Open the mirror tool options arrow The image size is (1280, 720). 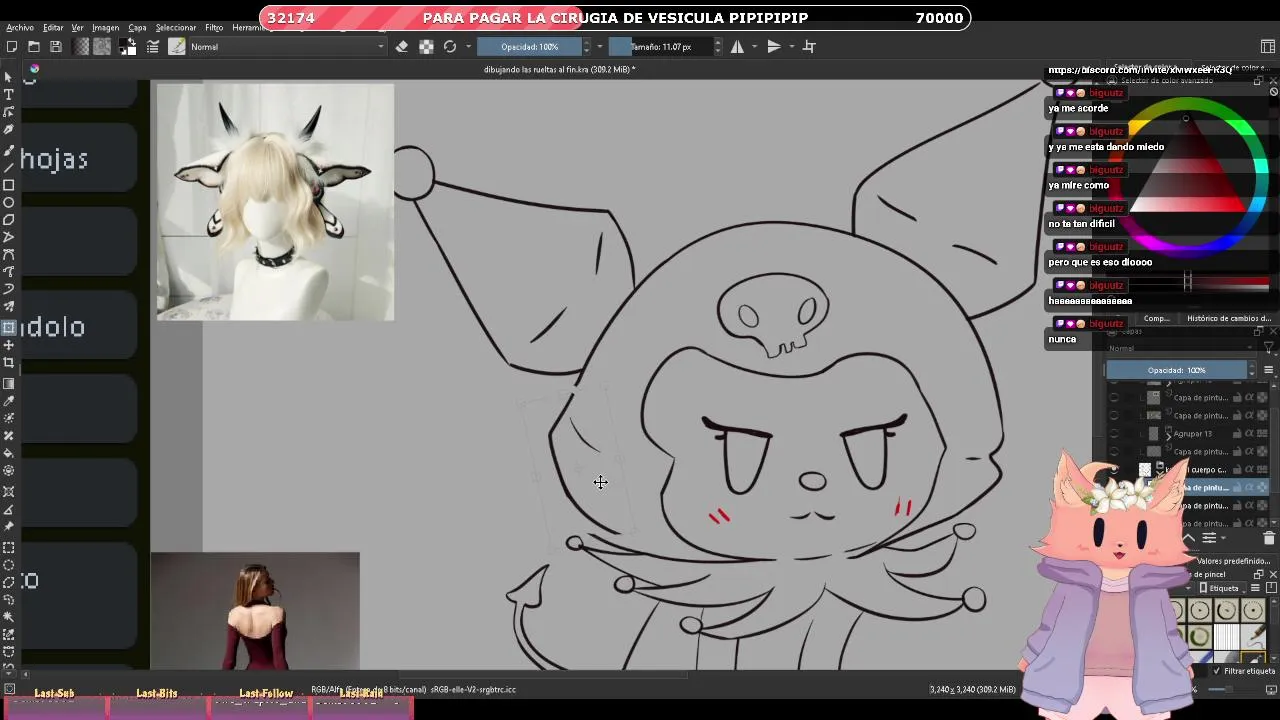[x=754, y=46]
